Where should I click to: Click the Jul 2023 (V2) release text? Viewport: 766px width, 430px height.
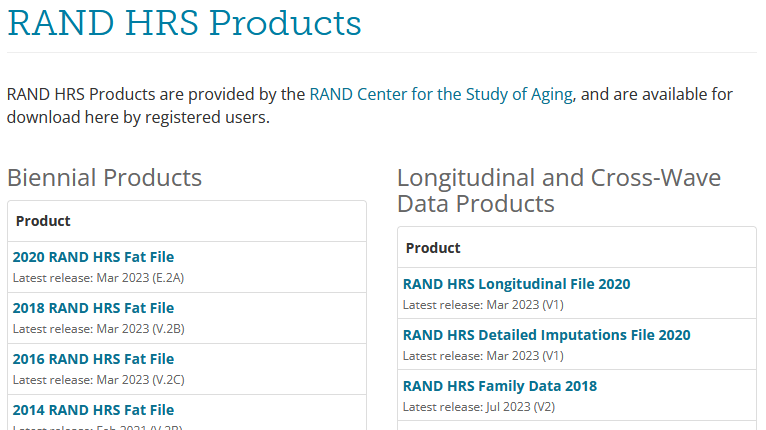click(x=478, y=406)
